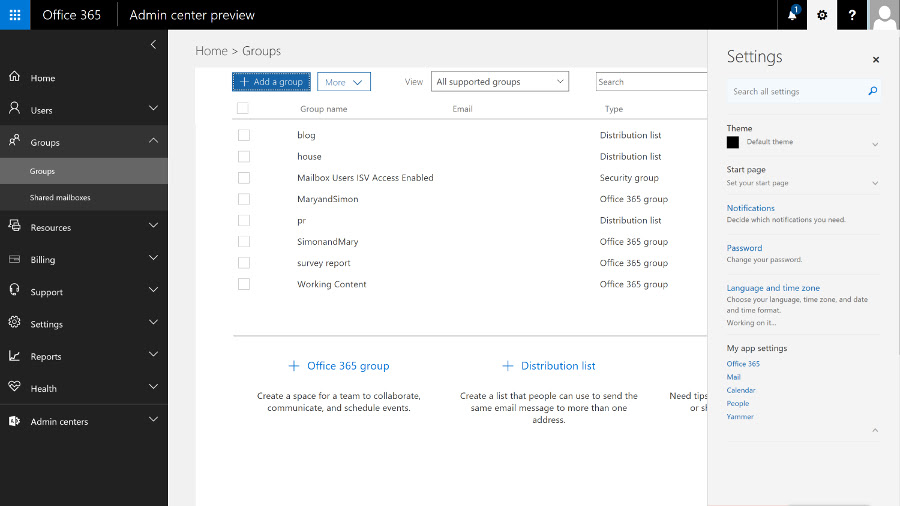Click the black Default theme swatch
The image size is (900, 506).
click(x=733, y=142)
